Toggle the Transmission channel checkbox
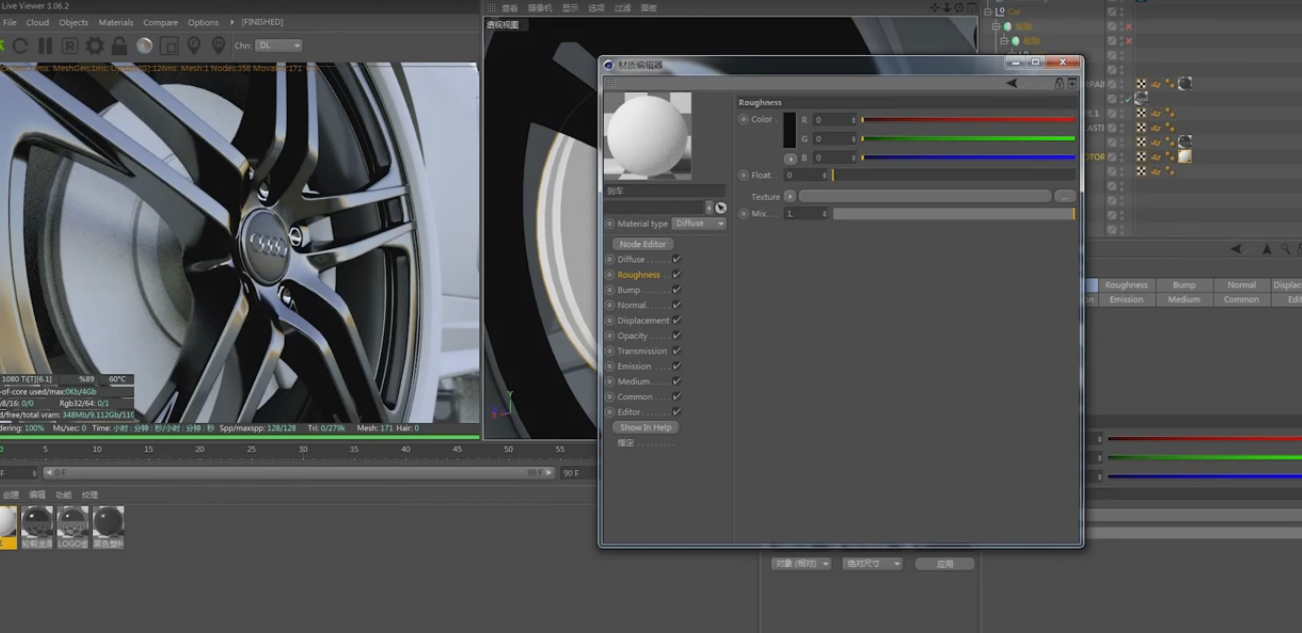Viewport: 1302px width, 633px height. pyautogui.click(x=677, y=351)
